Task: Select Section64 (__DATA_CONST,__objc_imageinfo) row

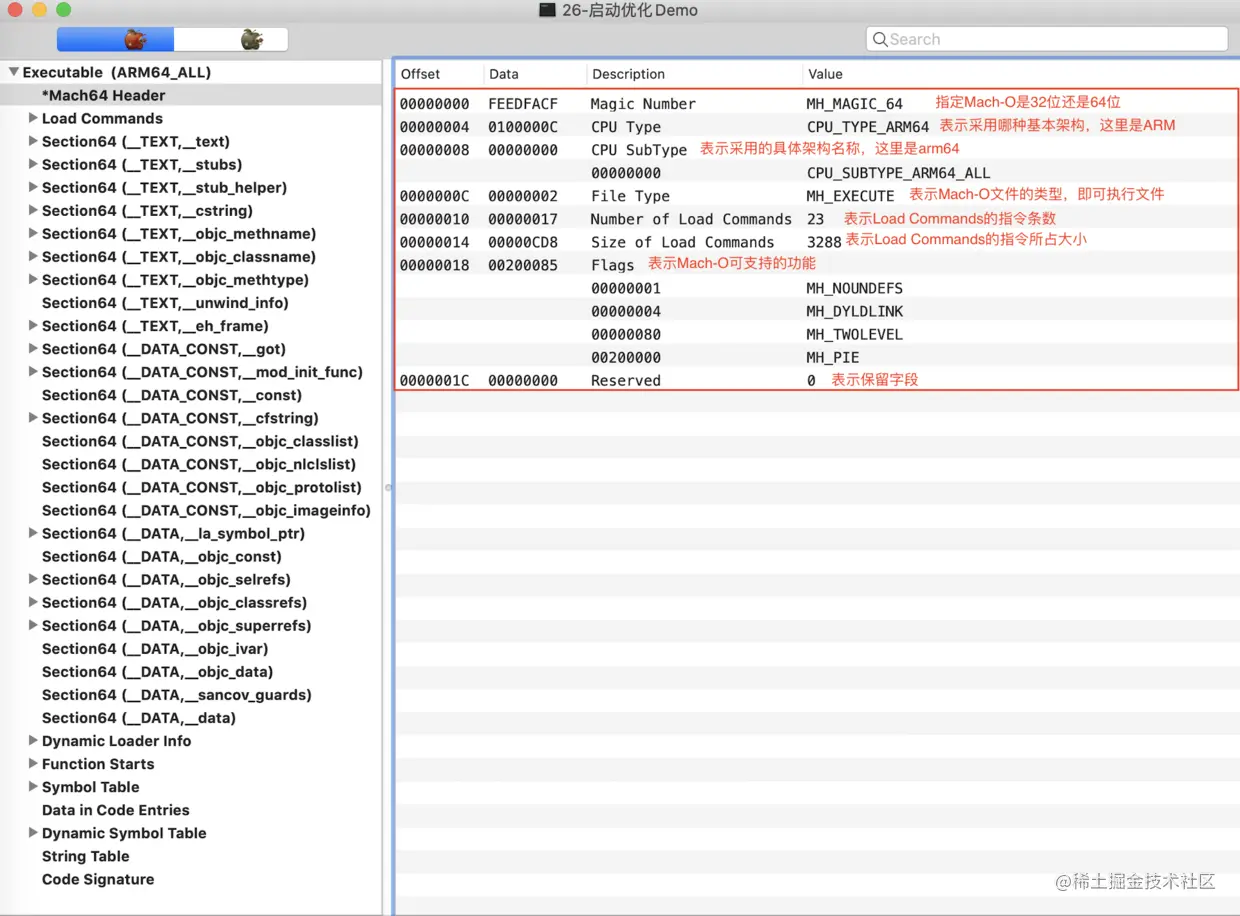Action: tap(190, 509)
